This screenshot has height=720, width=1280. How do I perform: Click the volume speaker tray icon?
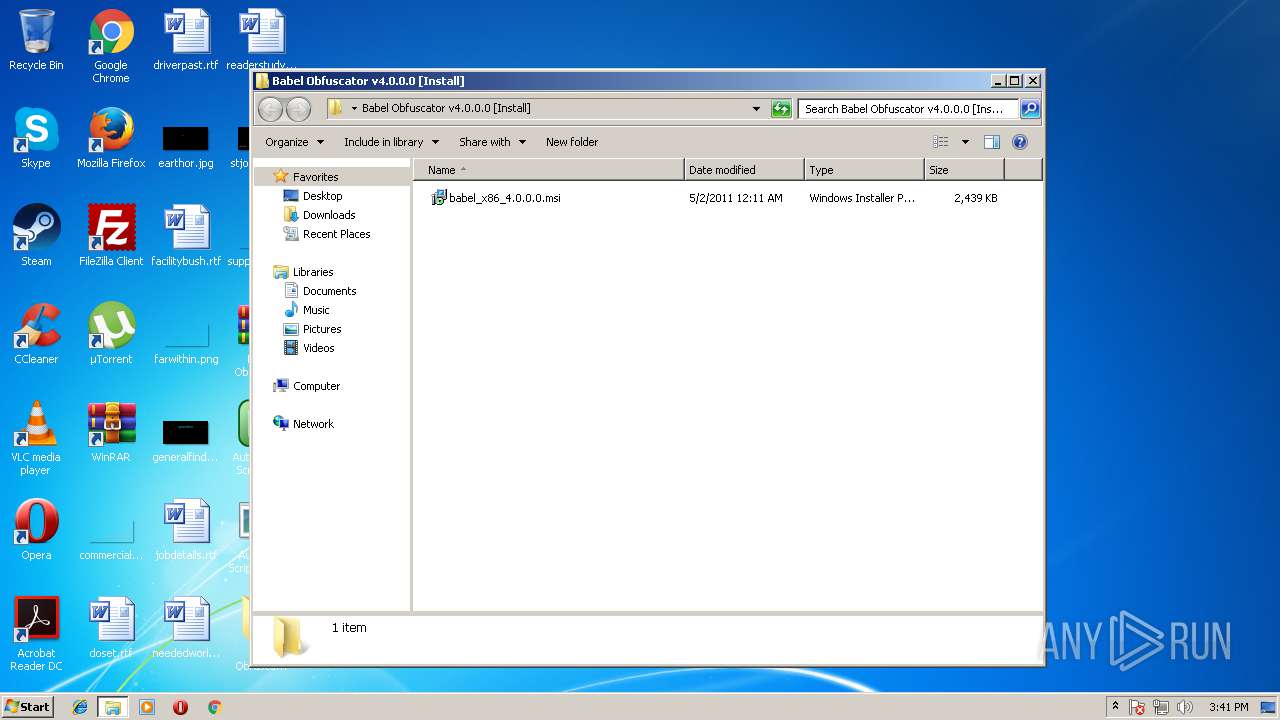click(x=1185, y=707)
